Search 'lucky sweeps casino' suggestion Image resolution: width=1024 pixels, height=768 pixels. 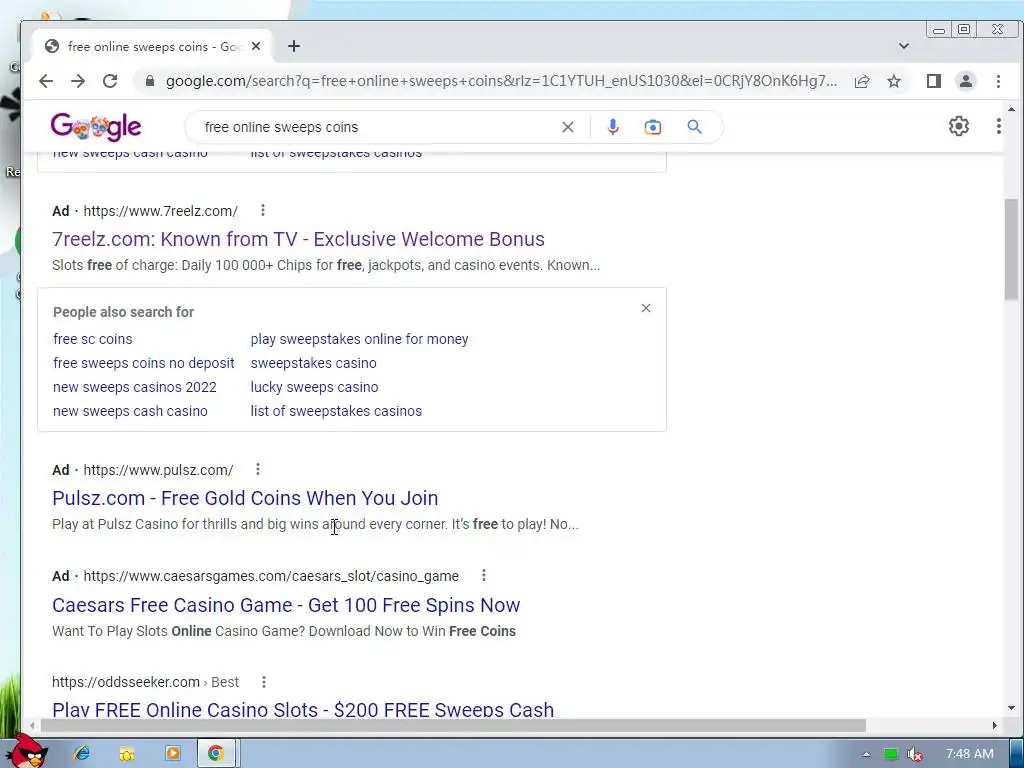pyautogui.click(x=314, y=387)
